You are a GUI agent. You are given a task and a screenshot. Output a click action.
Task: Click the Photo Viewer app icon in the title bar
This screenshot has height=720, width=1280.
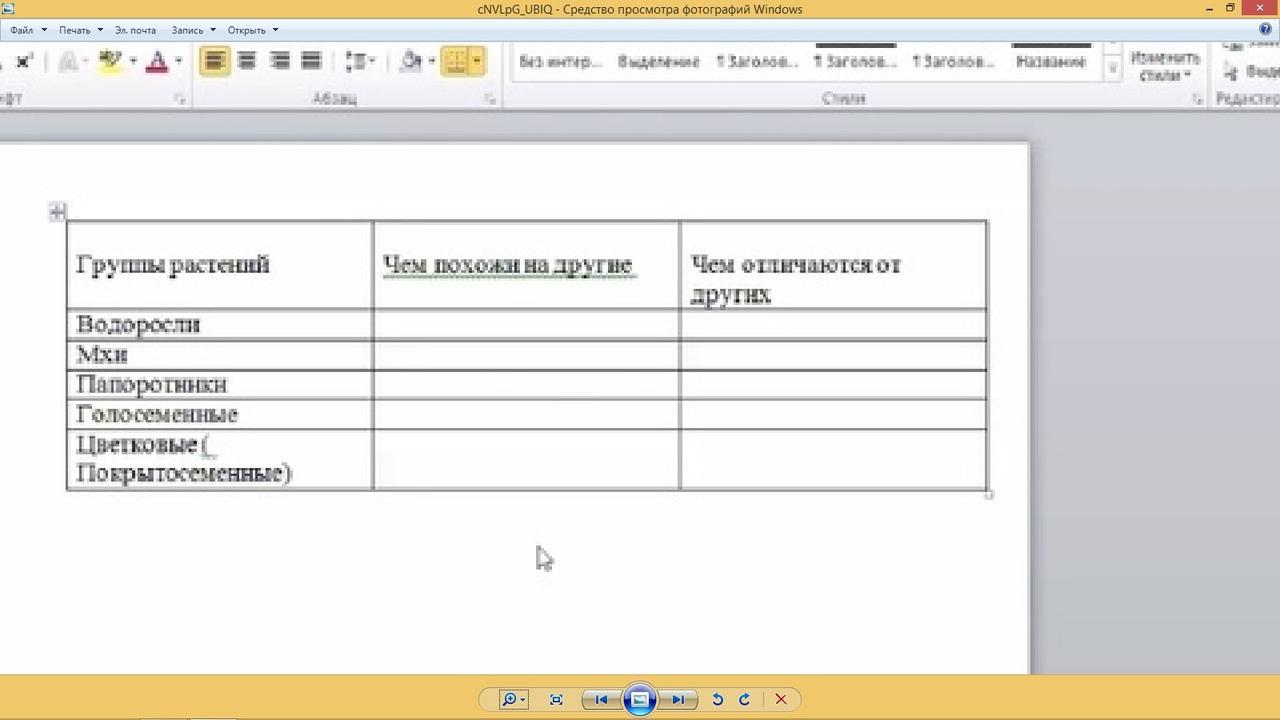8,9
